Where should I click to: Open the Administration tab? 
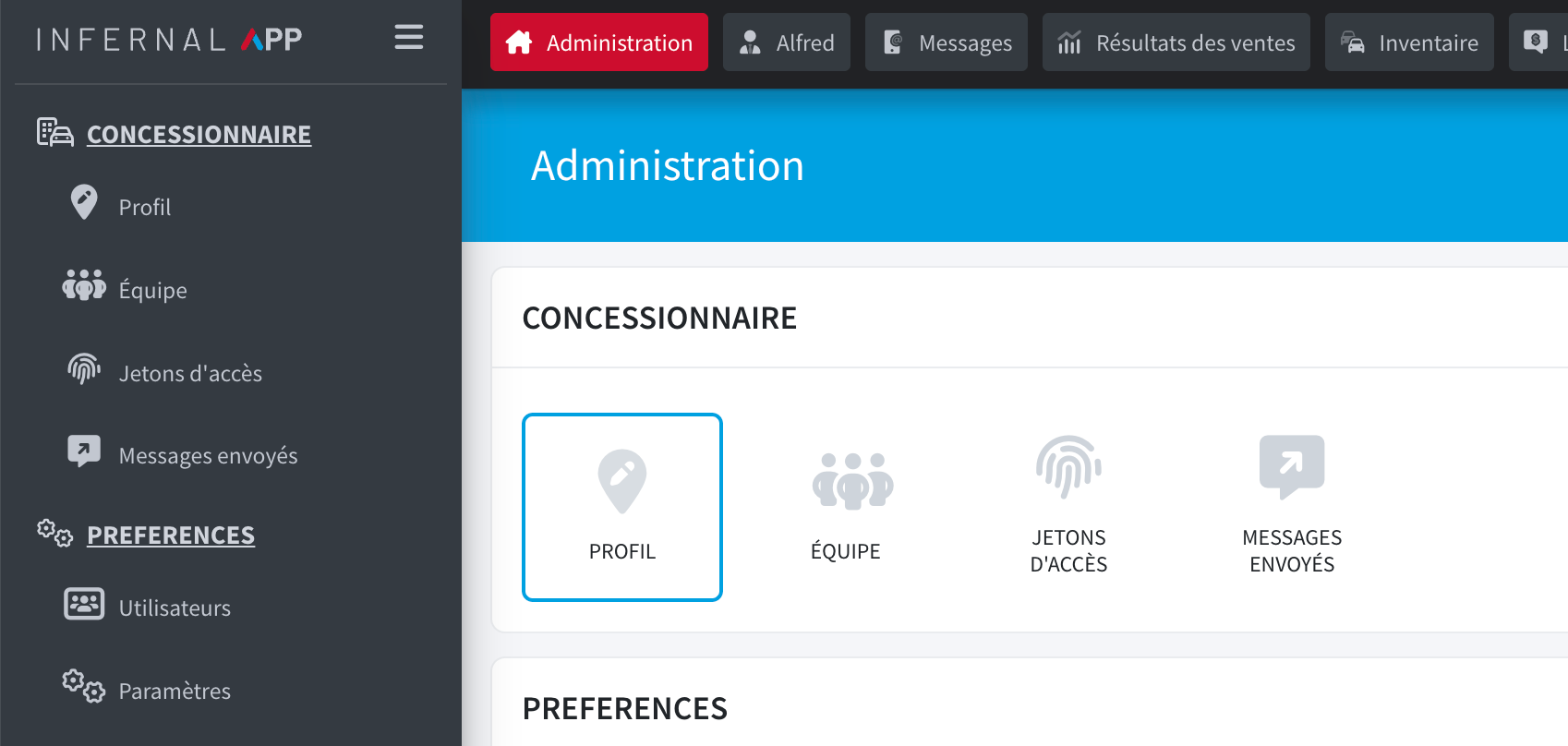(x=599, y=42)
